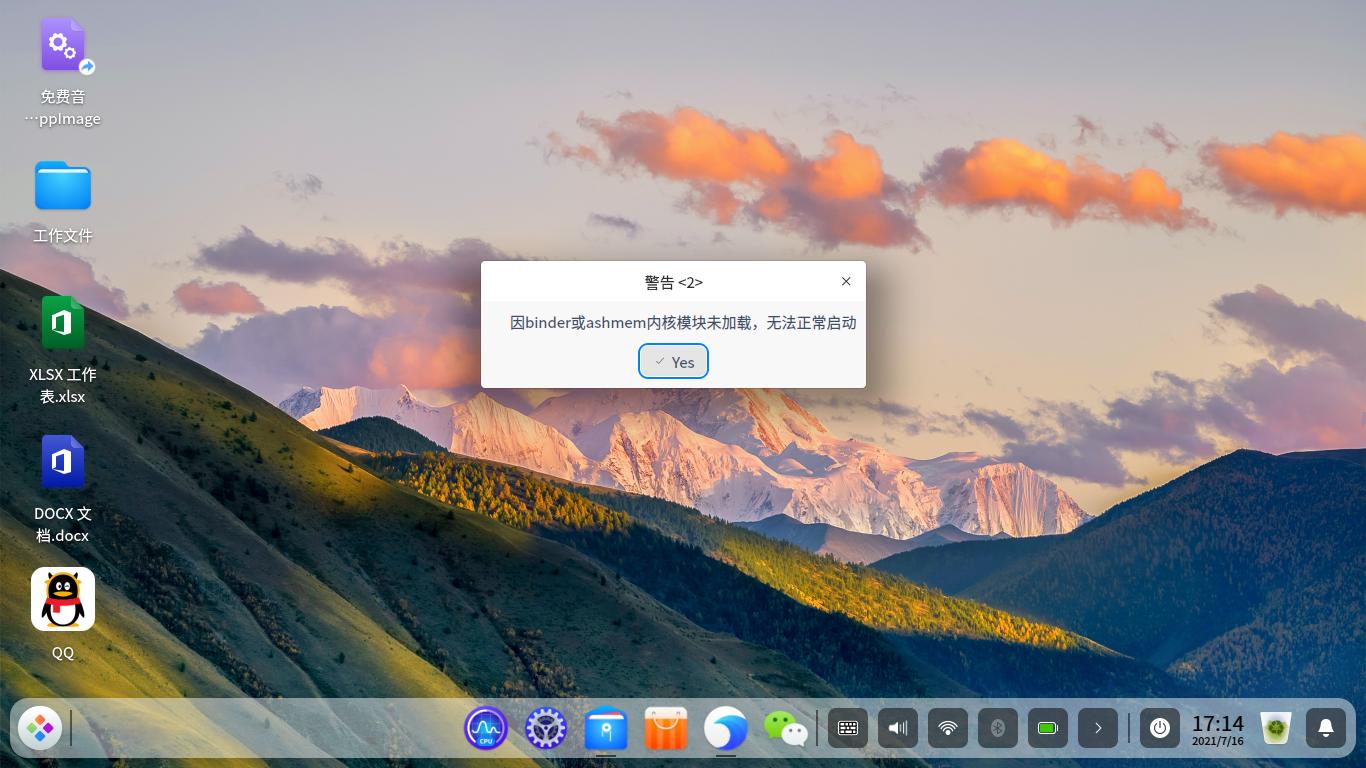Screen dimensions: 1366x768
Task: Close the 警告 <2> dialog
Action: click(x=846, y=281)
